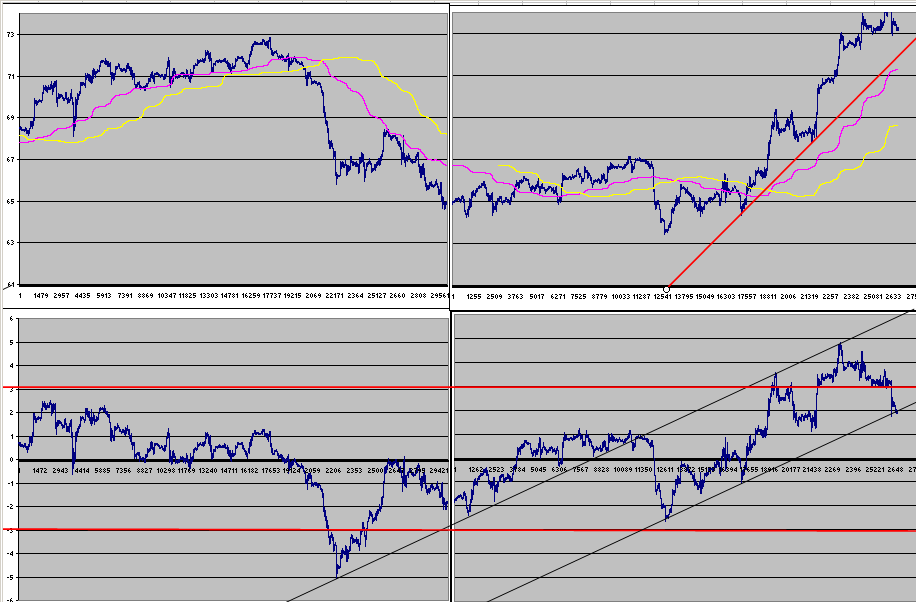Image resolution: width=916 pixels, height=602 pixels.
Task: Click x-axis label 2509
Action: (495, 297)
